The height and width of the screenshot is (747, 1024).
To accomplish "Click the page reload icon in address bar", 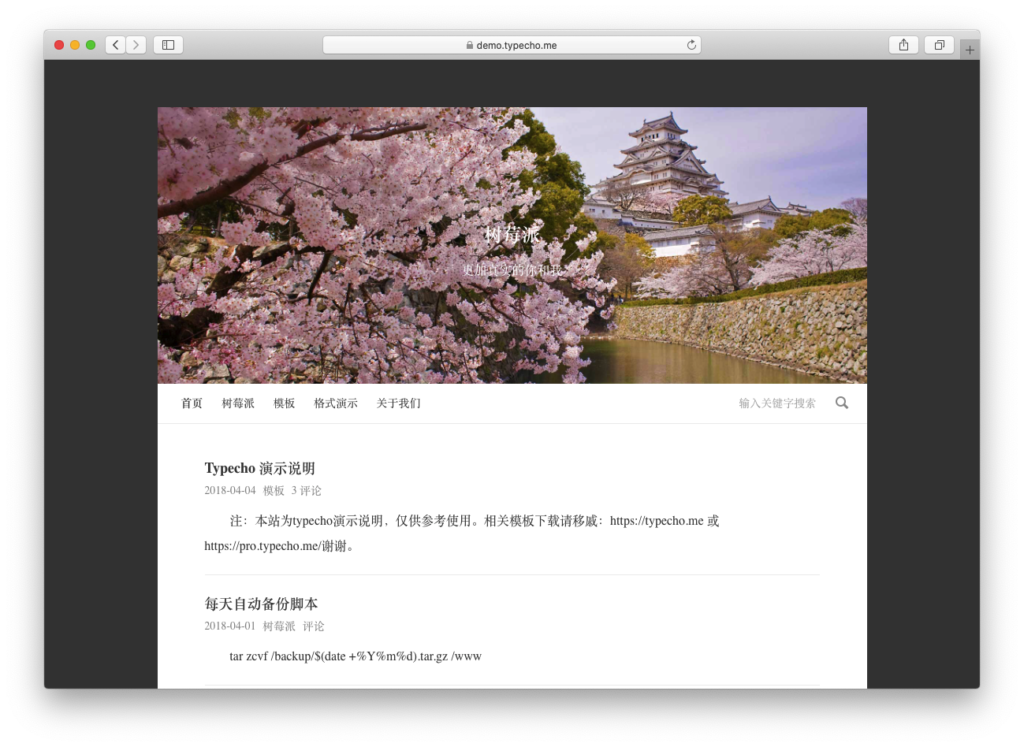I will (x=690, y=44).
